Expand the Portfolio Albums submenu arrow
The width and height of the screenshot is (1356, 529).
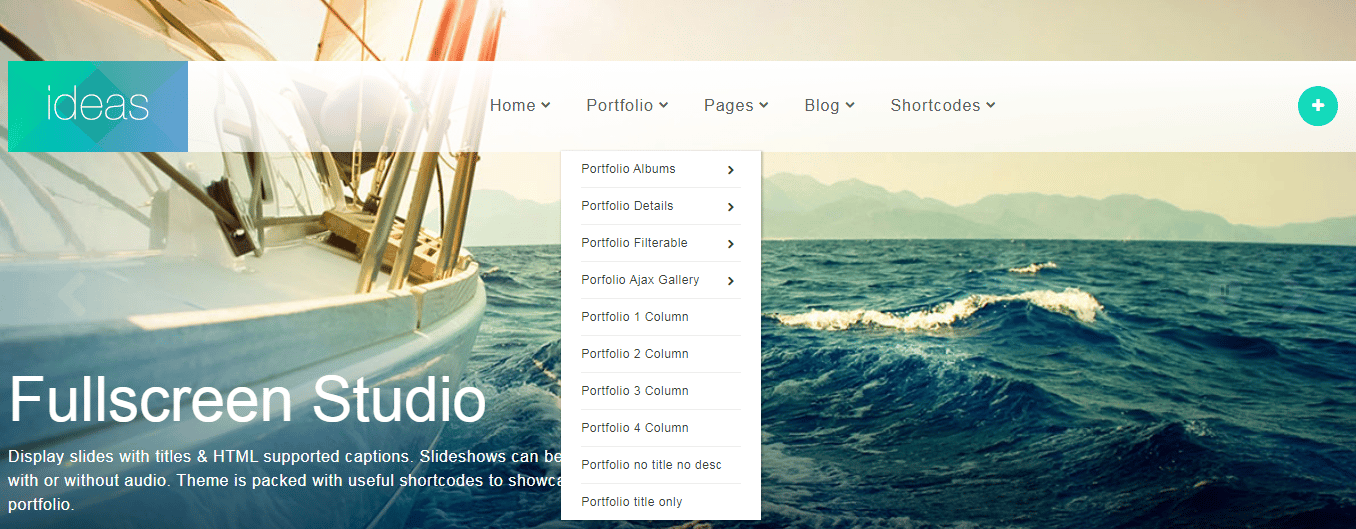click(731, 170)
